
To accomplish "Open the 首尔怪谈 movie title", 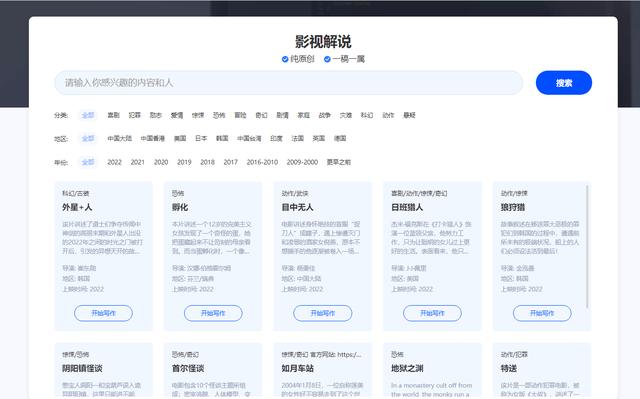I will [x=188, y=368].
